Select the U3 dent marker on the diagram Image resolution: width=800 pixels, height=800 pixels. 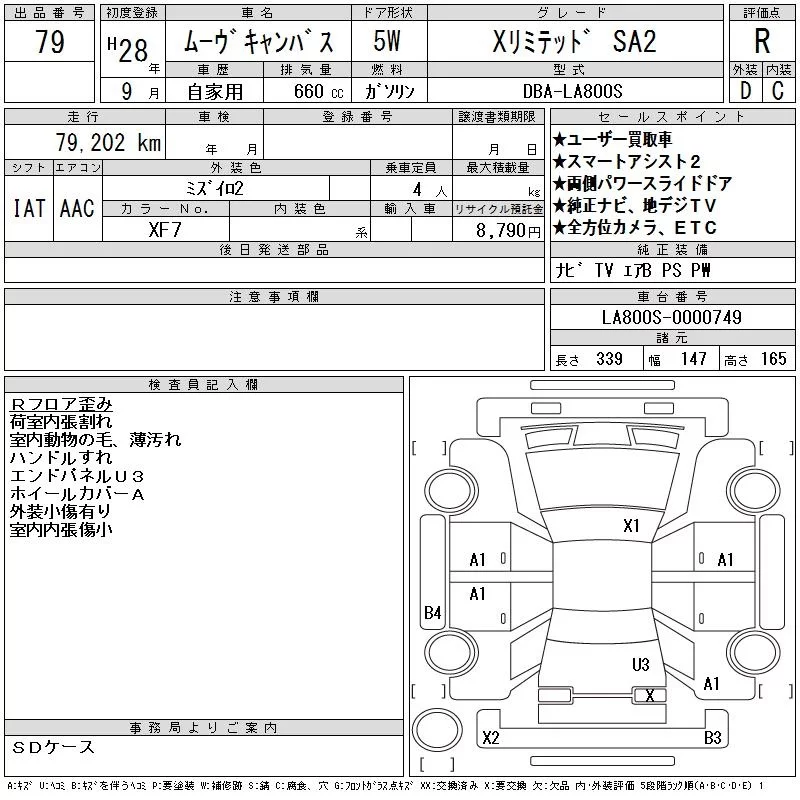click(641, 664)
